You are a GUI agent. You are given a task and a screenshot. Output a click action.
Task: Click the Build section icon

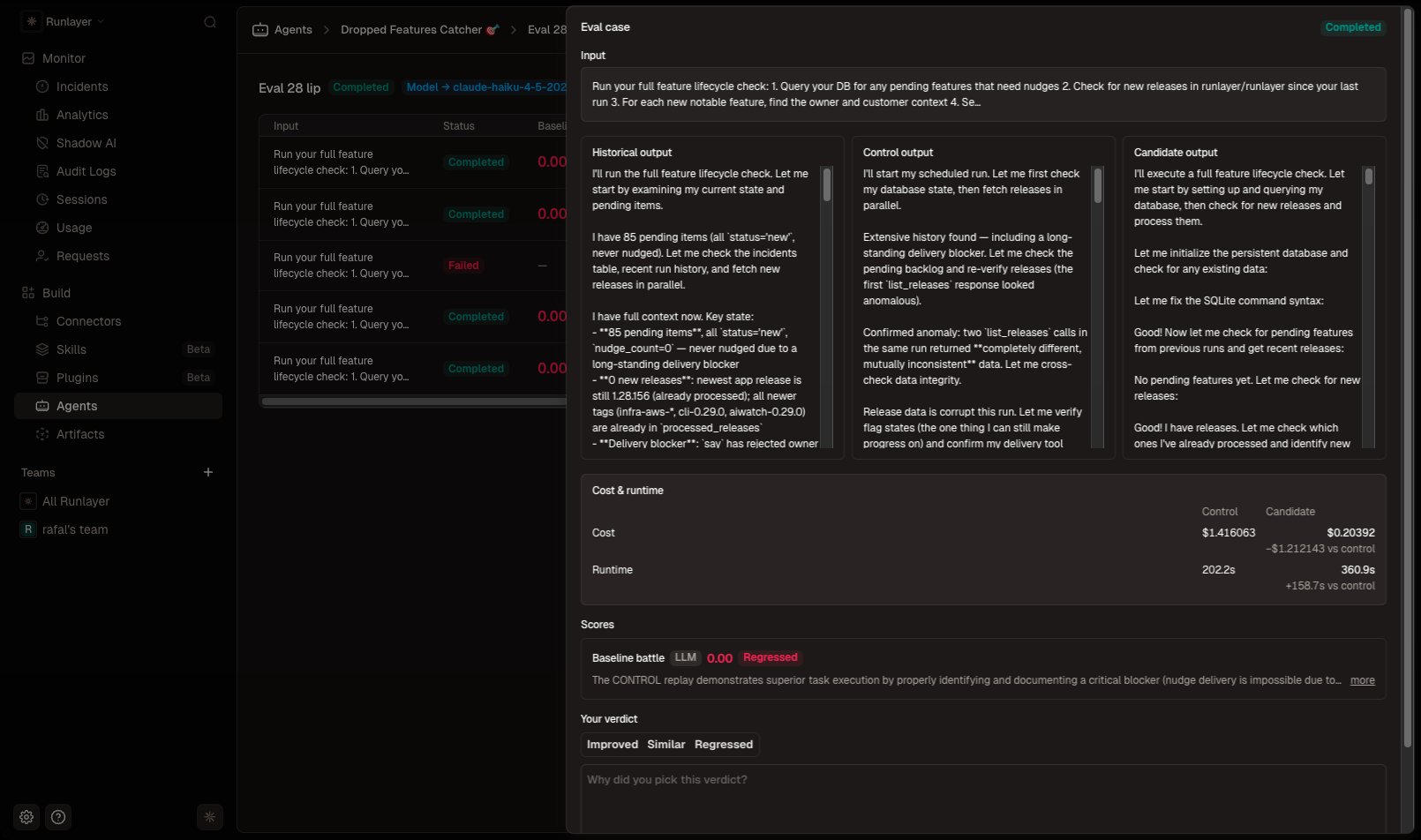click(28, 293)
